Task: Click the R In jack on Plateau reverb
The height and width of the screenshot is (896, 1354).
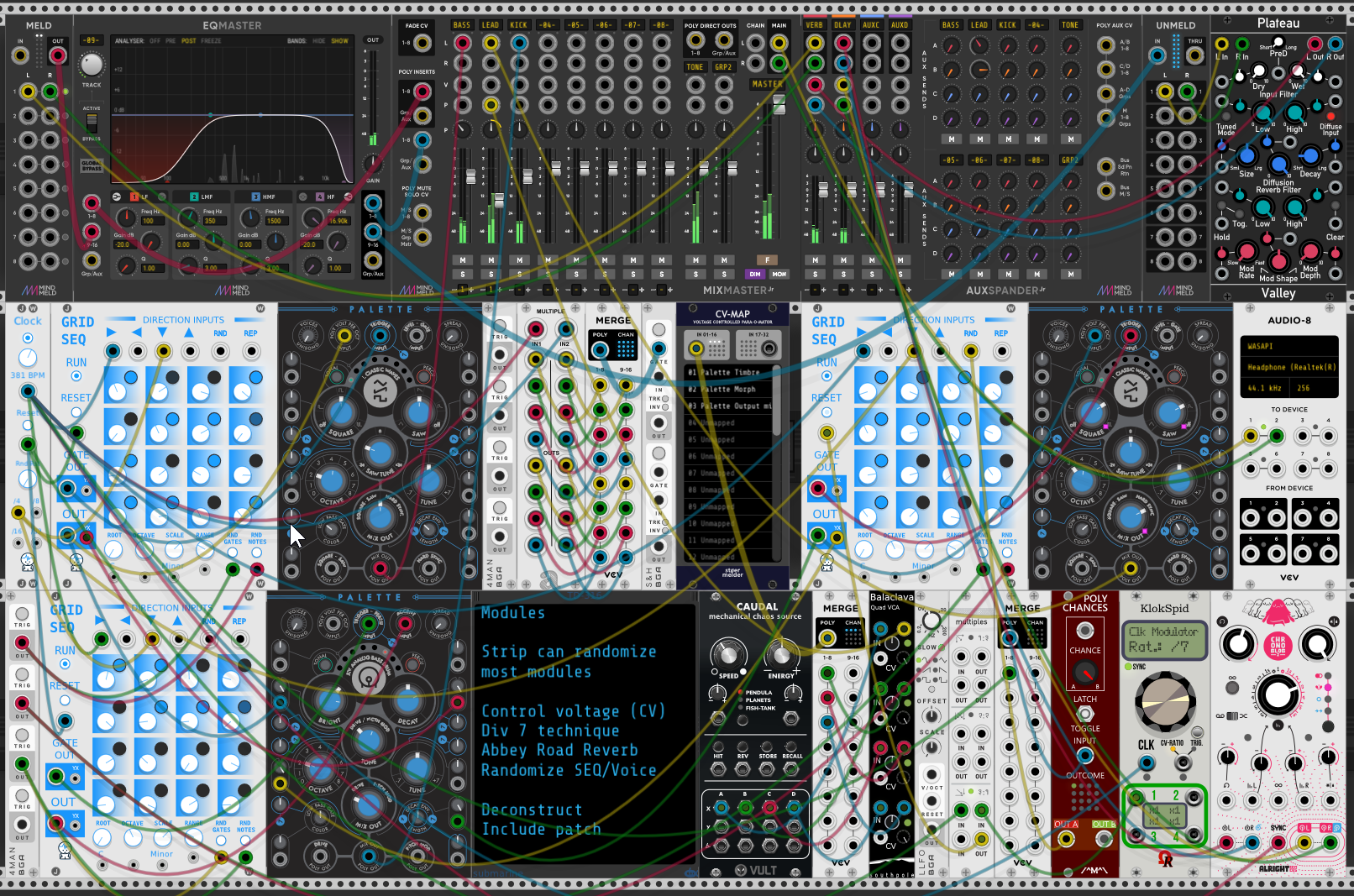Action: tap(1242, 45)
